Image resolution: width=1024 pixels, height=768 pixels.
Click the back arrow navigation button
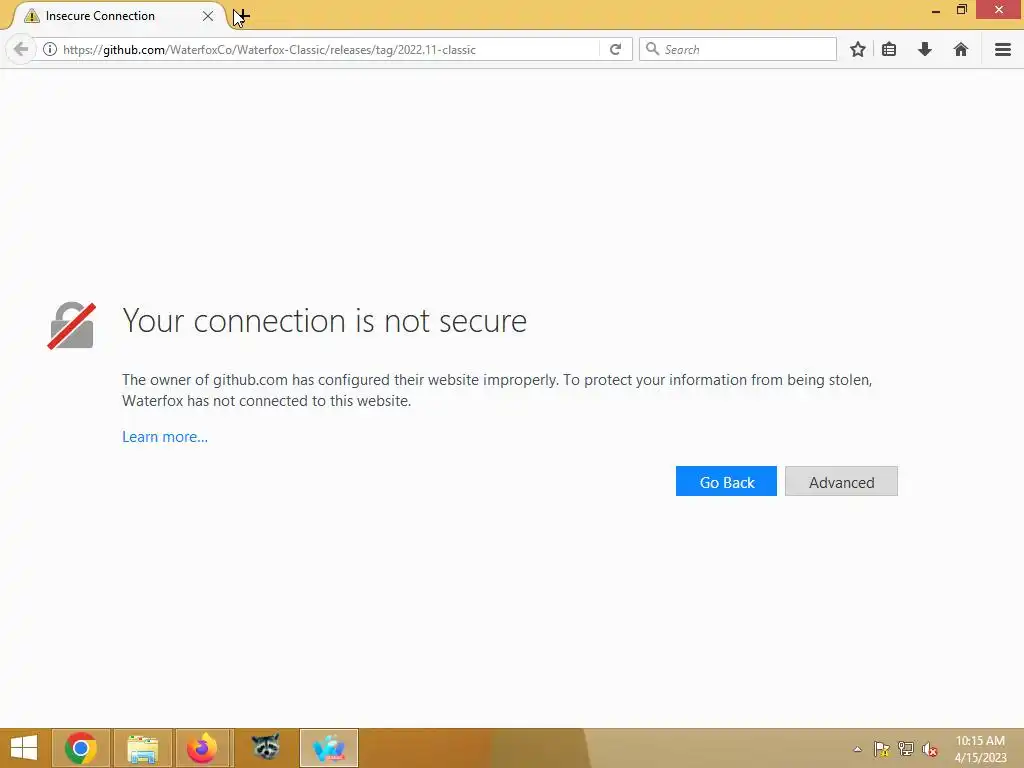click(x=21, y=49)
